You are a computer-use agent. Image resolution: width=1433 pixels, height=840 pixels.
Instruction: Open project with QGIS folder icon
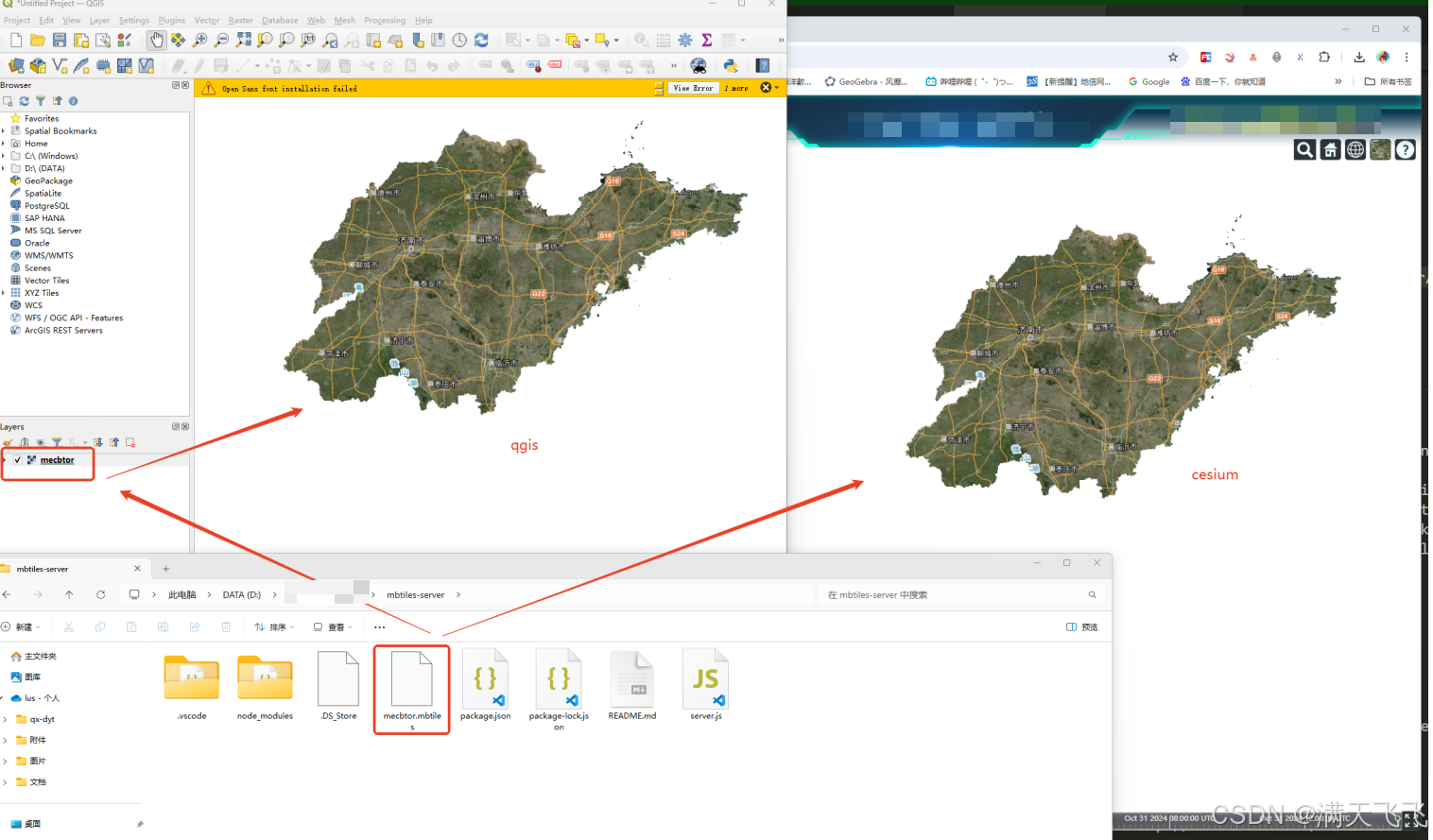click(38, 41)
